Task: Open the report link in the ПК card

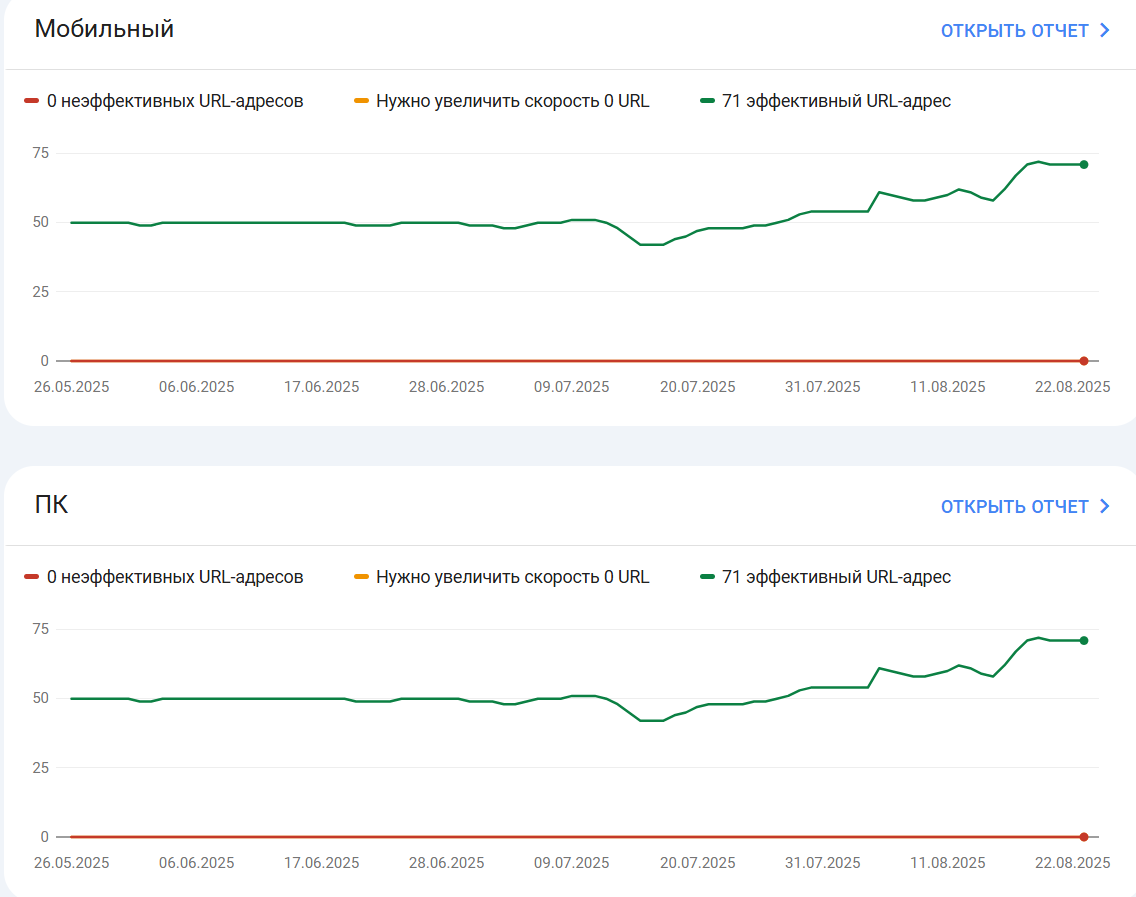Action: [1025, 506]
